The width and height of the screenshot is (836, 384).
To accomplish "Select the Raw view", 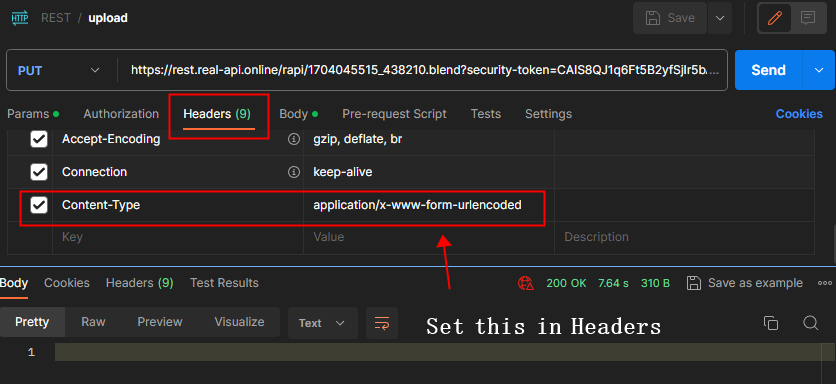I will coord(93,322).
